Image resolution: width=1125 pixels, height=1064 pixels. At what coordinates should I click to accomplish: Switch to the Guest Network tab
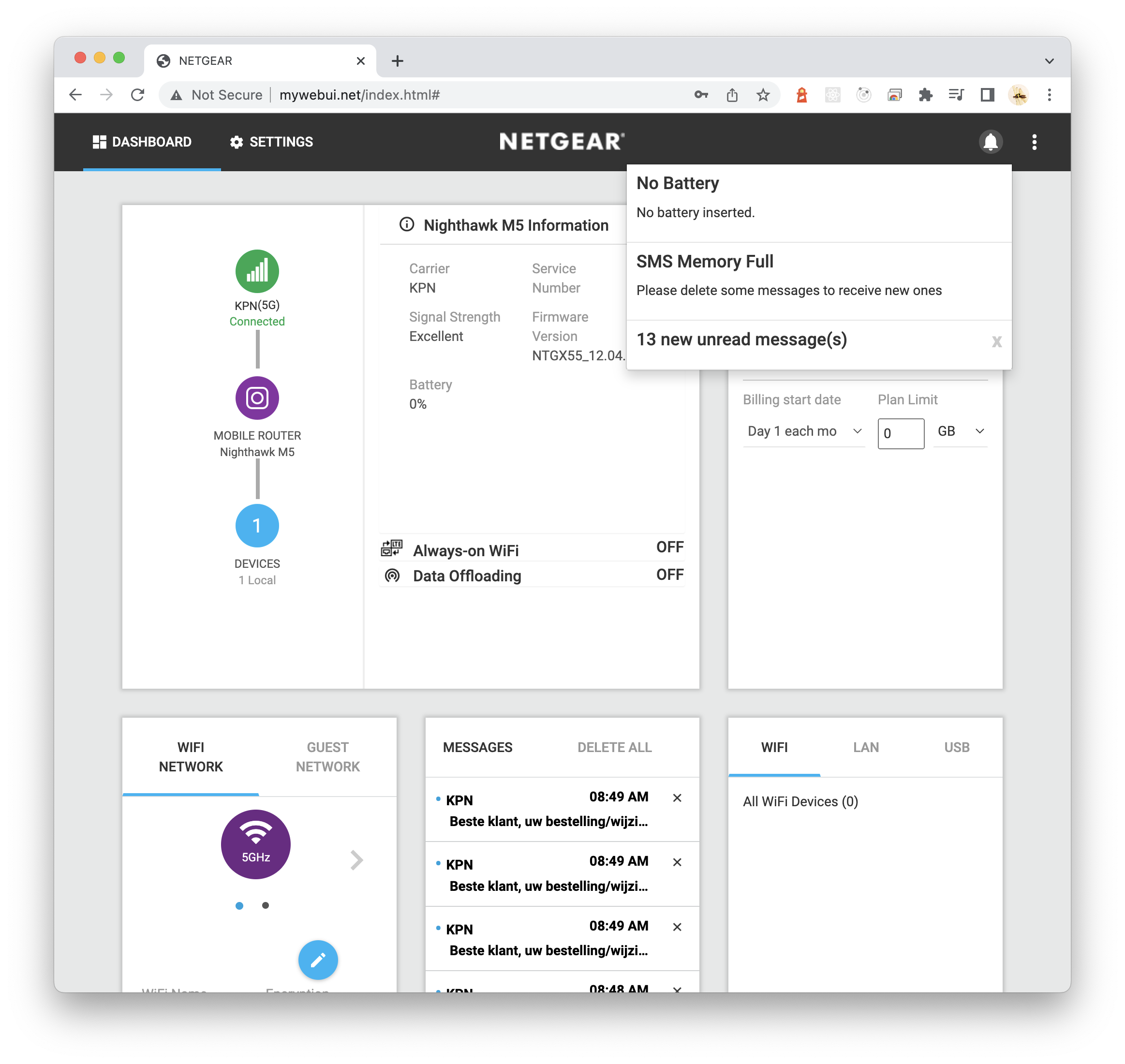[327, 756]
